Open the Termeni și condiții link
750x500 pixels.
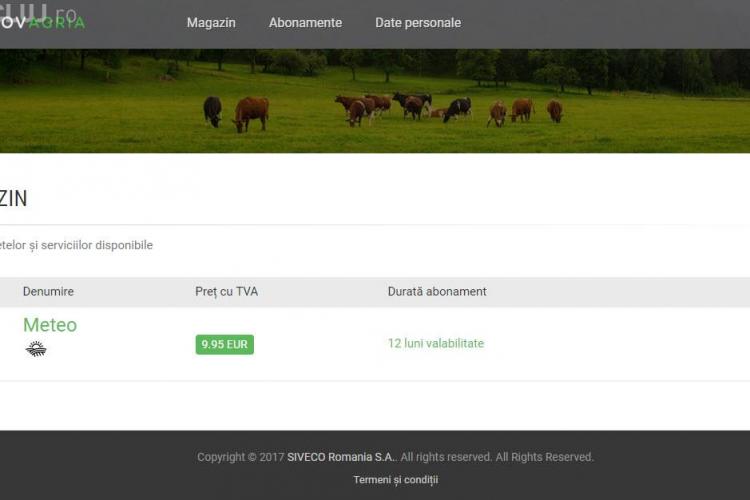pyautogui.click(x=395, y=480)
